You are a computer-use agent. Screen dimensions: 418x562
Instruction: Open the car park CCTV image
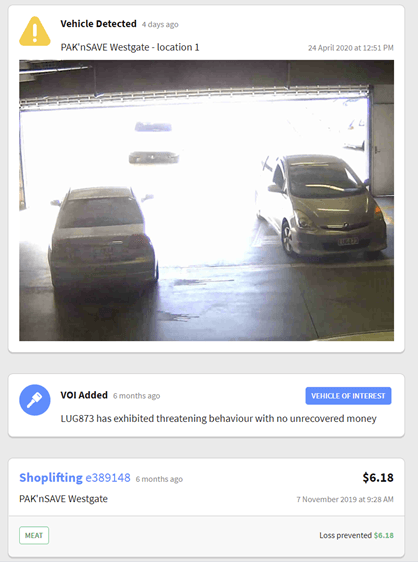(x=206, y=200)
